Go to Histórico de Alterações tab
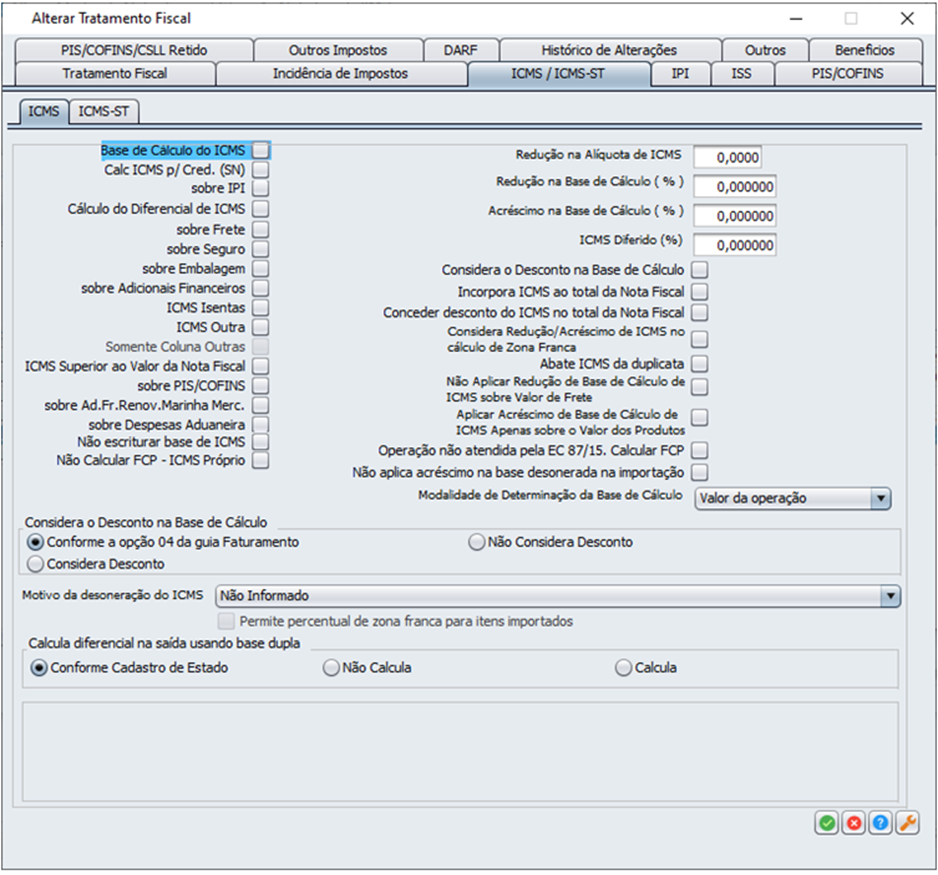Image resolution: width=938 pixels, height=875 pixels. coord(610,50)
